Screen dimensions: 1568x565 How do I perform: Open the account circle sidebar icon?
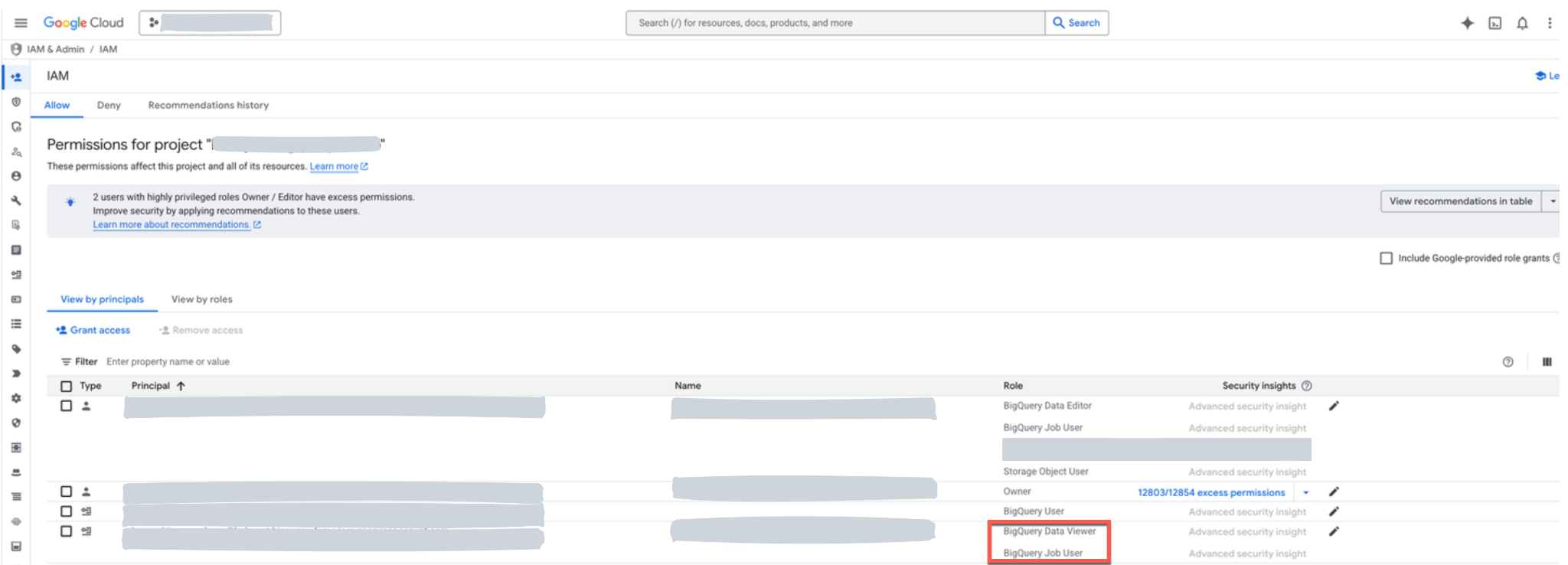tap(16, 176)
